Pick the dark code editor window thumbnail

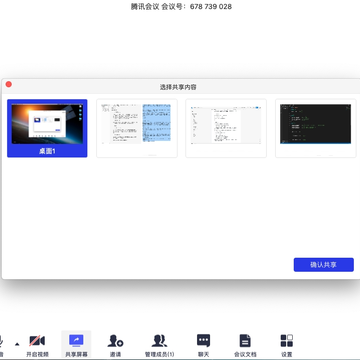pos(315,128)
